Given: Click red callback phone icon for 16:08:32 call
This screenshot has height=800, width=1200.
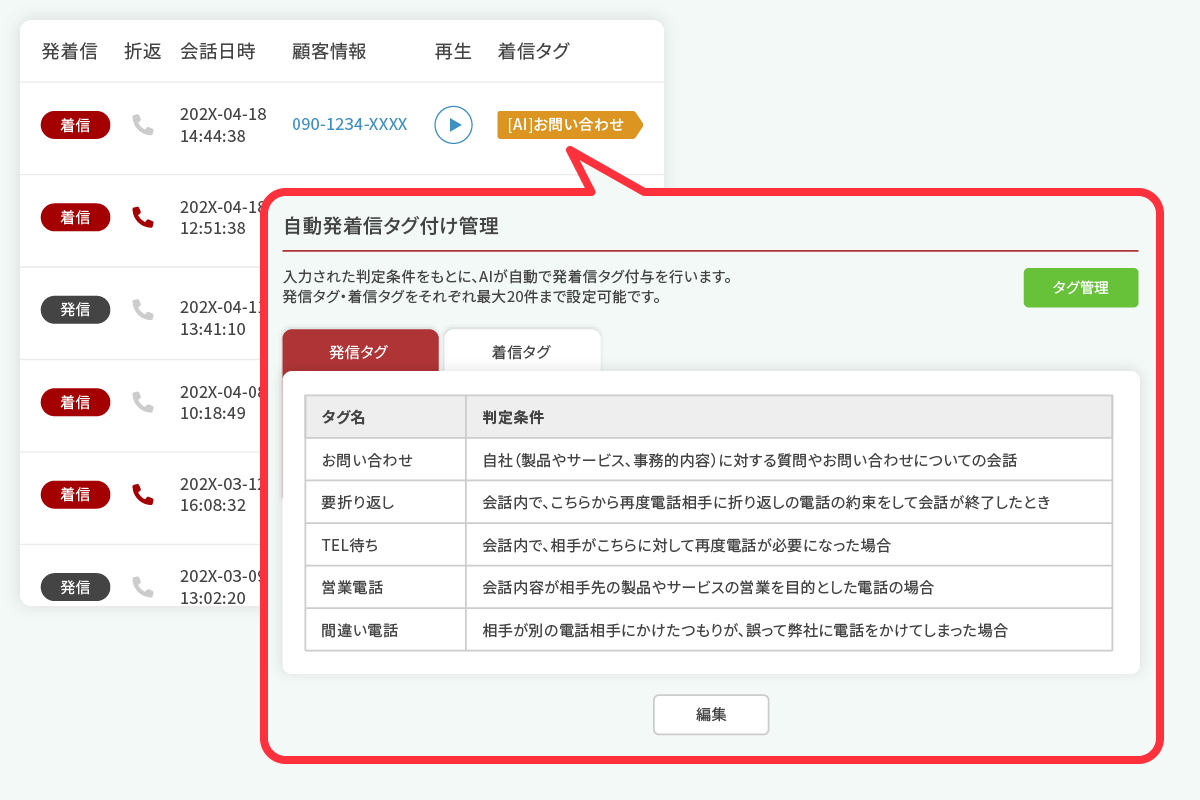Looking at the screenshot, I should pos(143,494).
